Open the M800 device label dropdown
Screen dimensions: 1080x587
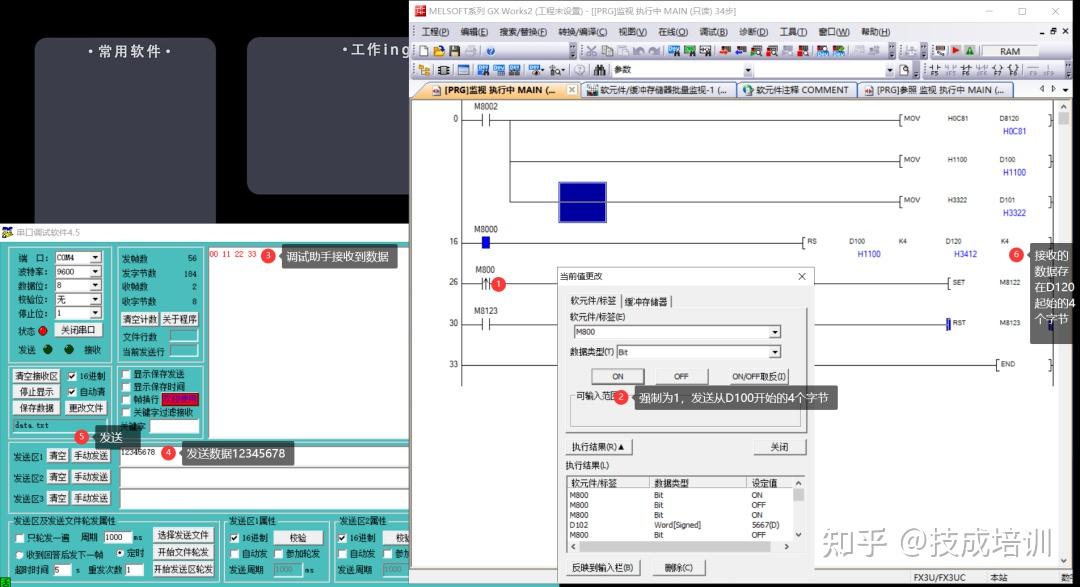[x=775, y=331]
